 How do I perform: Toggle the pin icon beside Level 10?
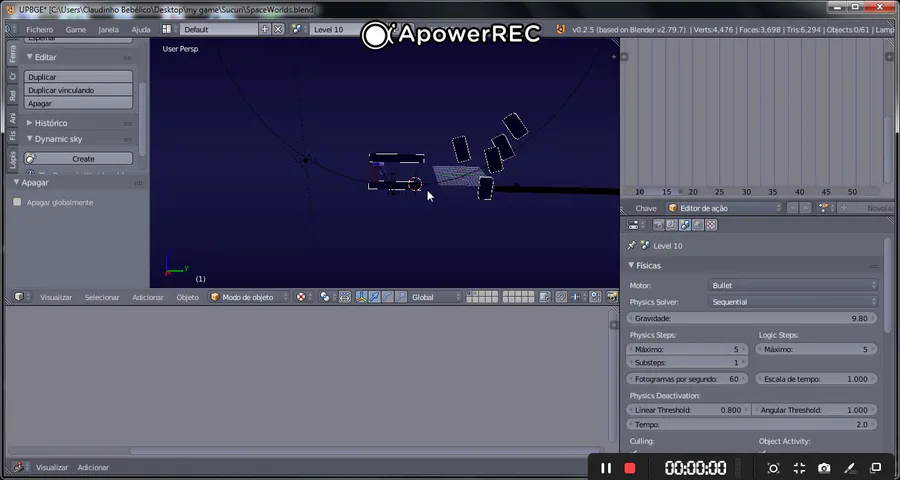click(x=631, y=245)
